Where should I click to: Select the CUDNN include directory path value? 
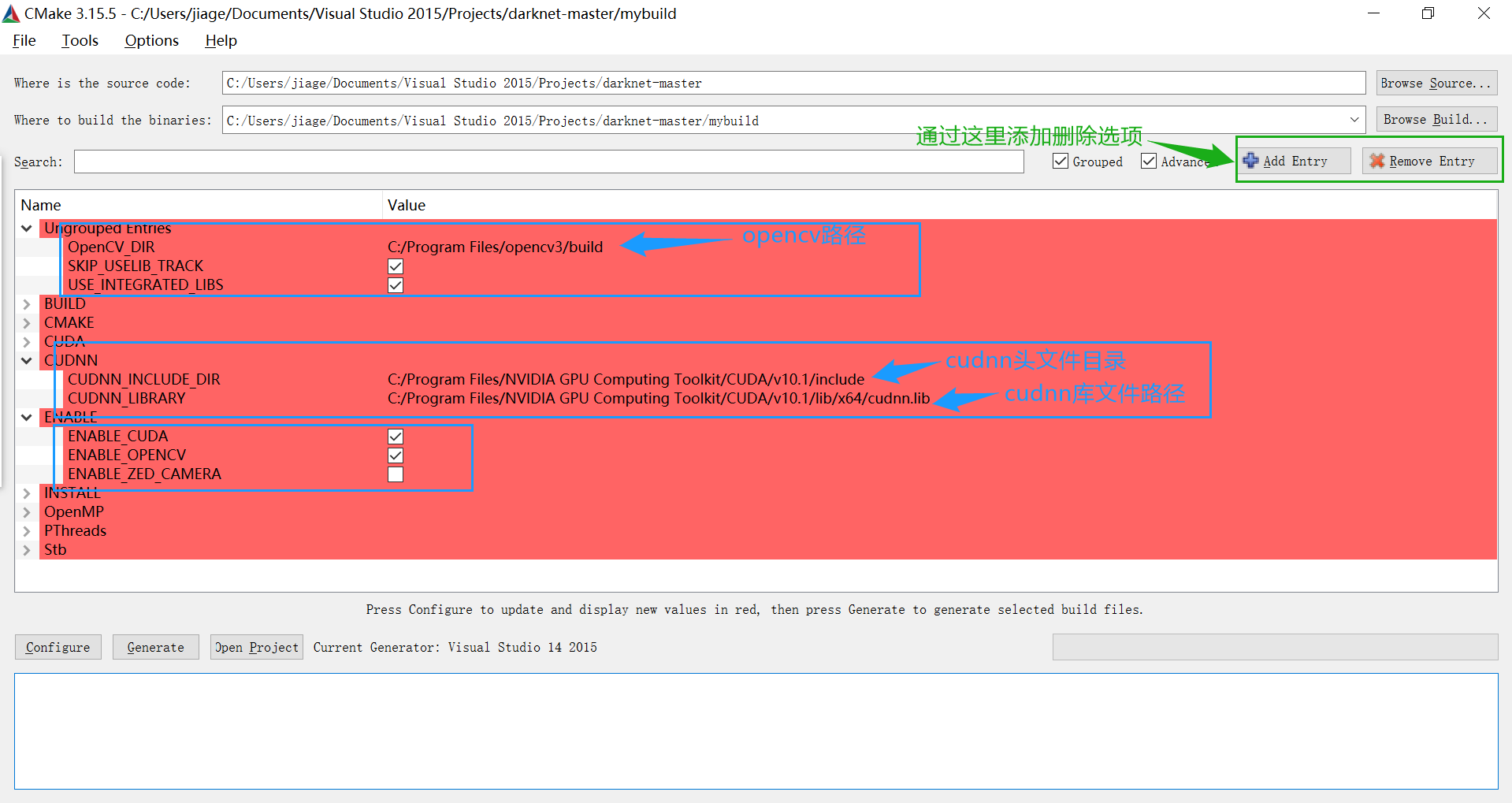[626, 380]
